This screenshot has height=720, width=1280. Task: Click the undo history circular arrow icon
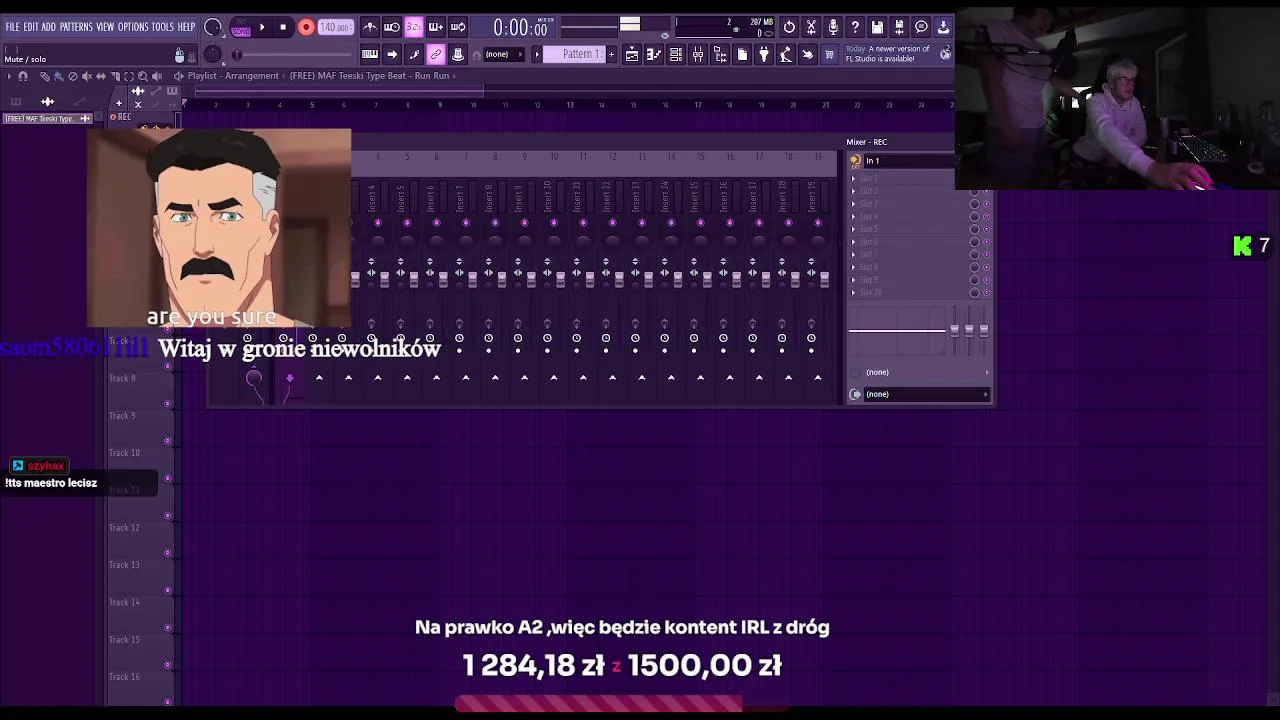789,27
